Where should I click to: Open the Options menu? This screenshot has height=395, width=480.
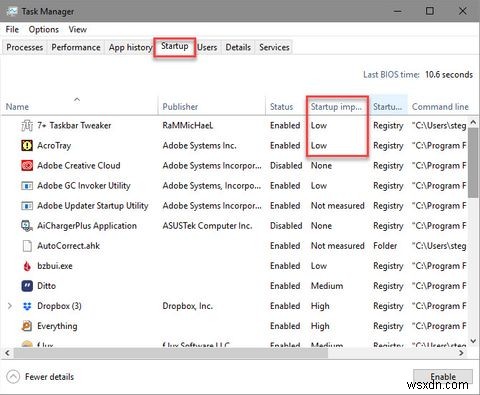tap(44, 30)
